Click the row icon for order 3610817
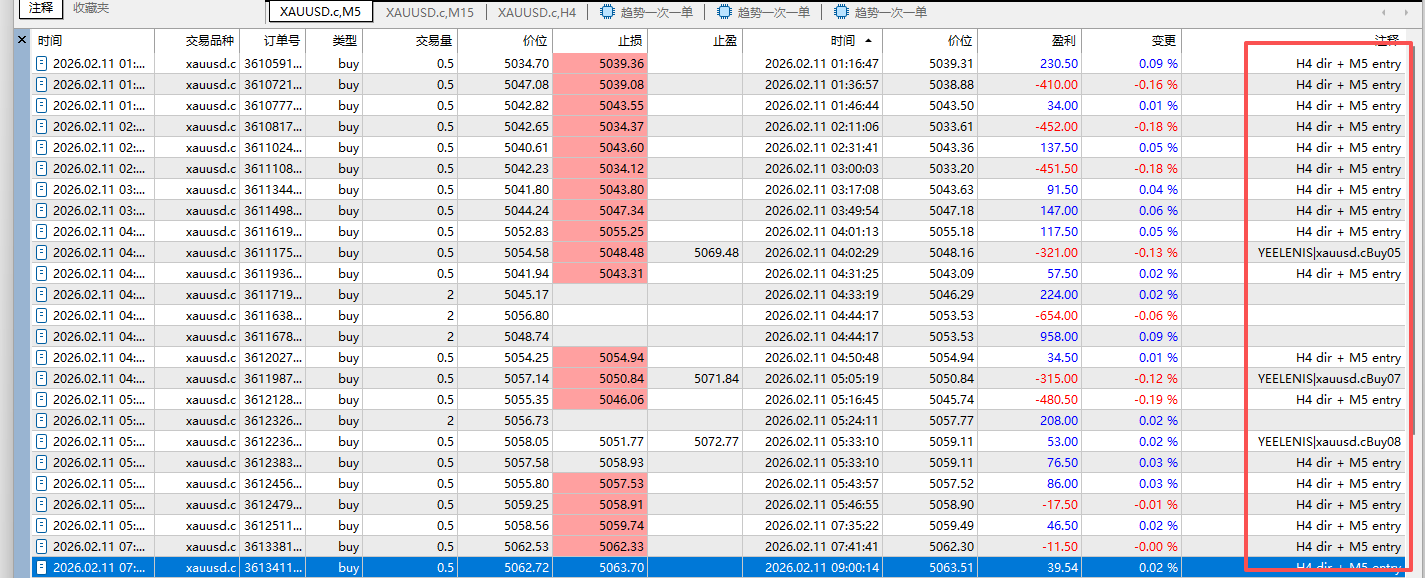The height and width of the screenshot is (578, 1425). click(42, 126)
